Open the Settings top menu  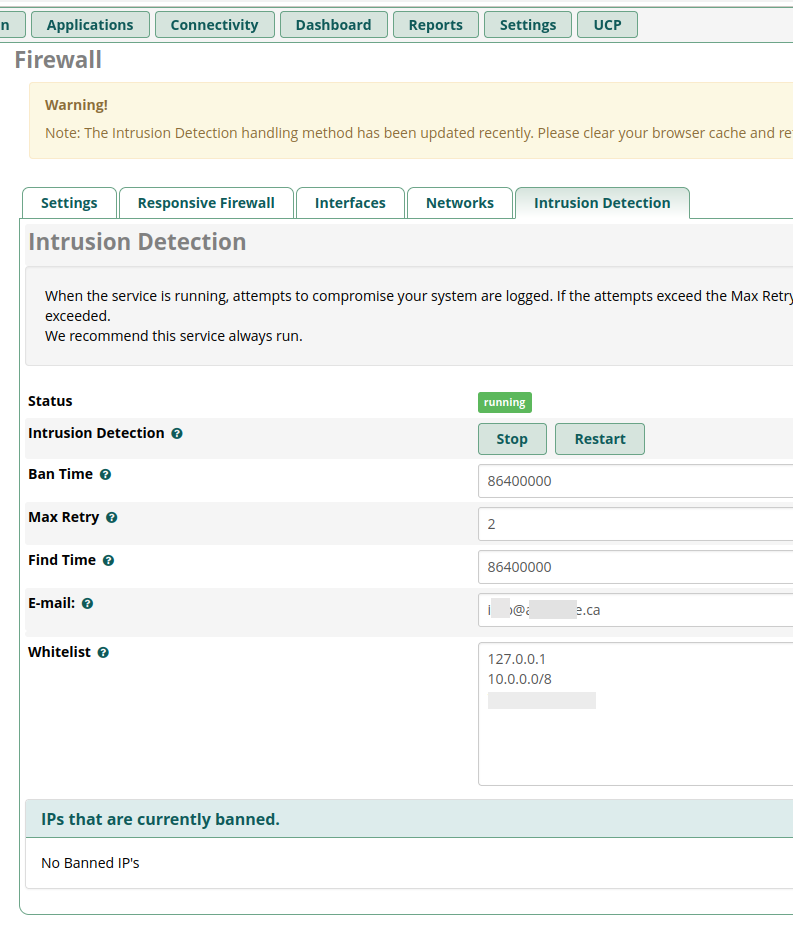click(527, 25)
